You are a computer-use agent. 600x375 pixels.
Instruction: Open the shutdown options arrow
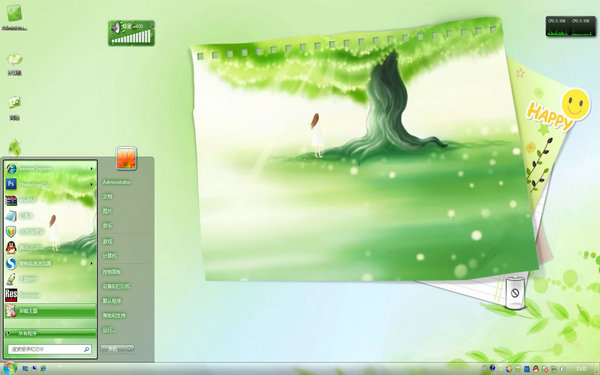tap(130, 349)
